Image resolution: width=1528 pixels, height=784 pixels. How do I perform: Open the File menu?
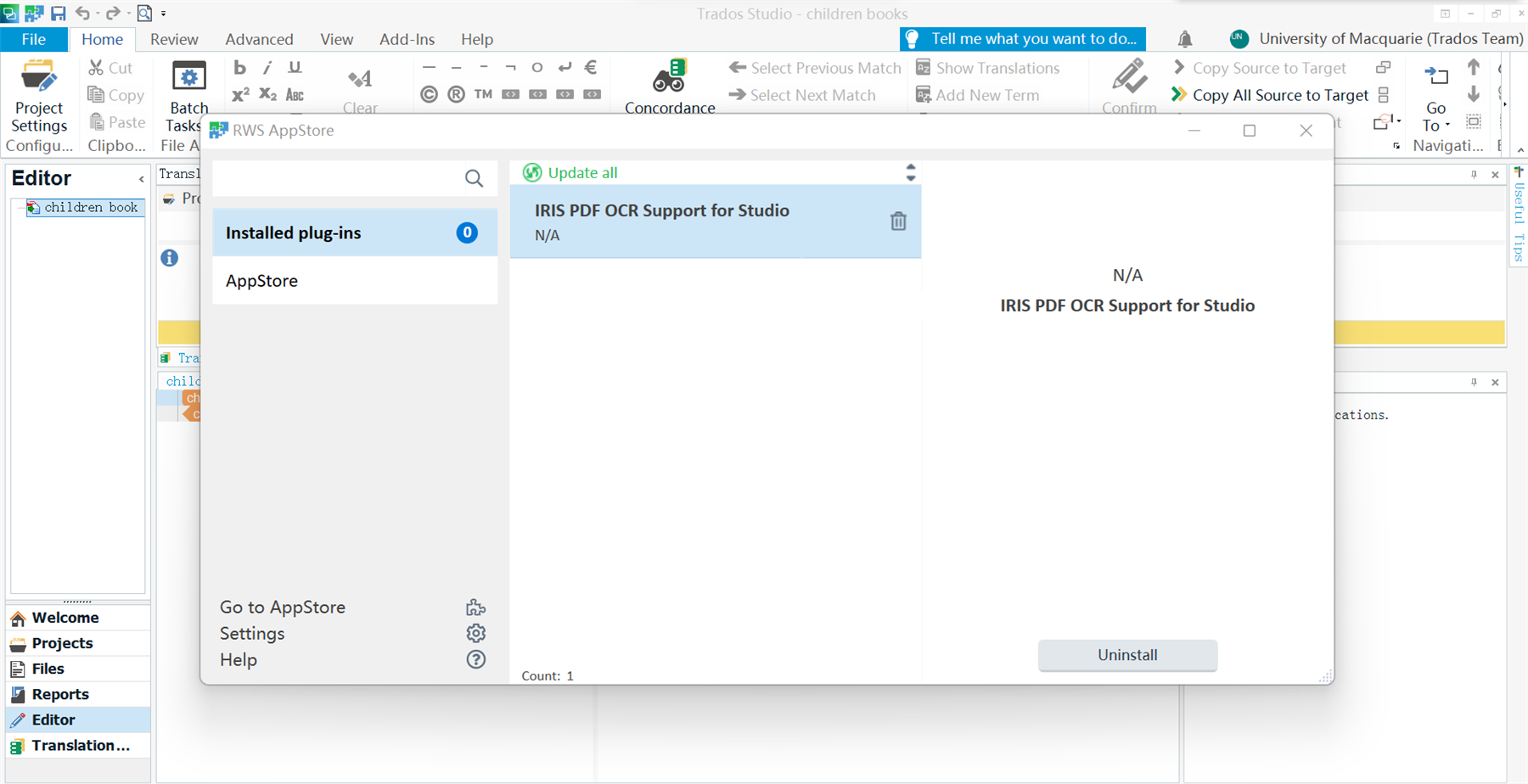tap(34, 39)
